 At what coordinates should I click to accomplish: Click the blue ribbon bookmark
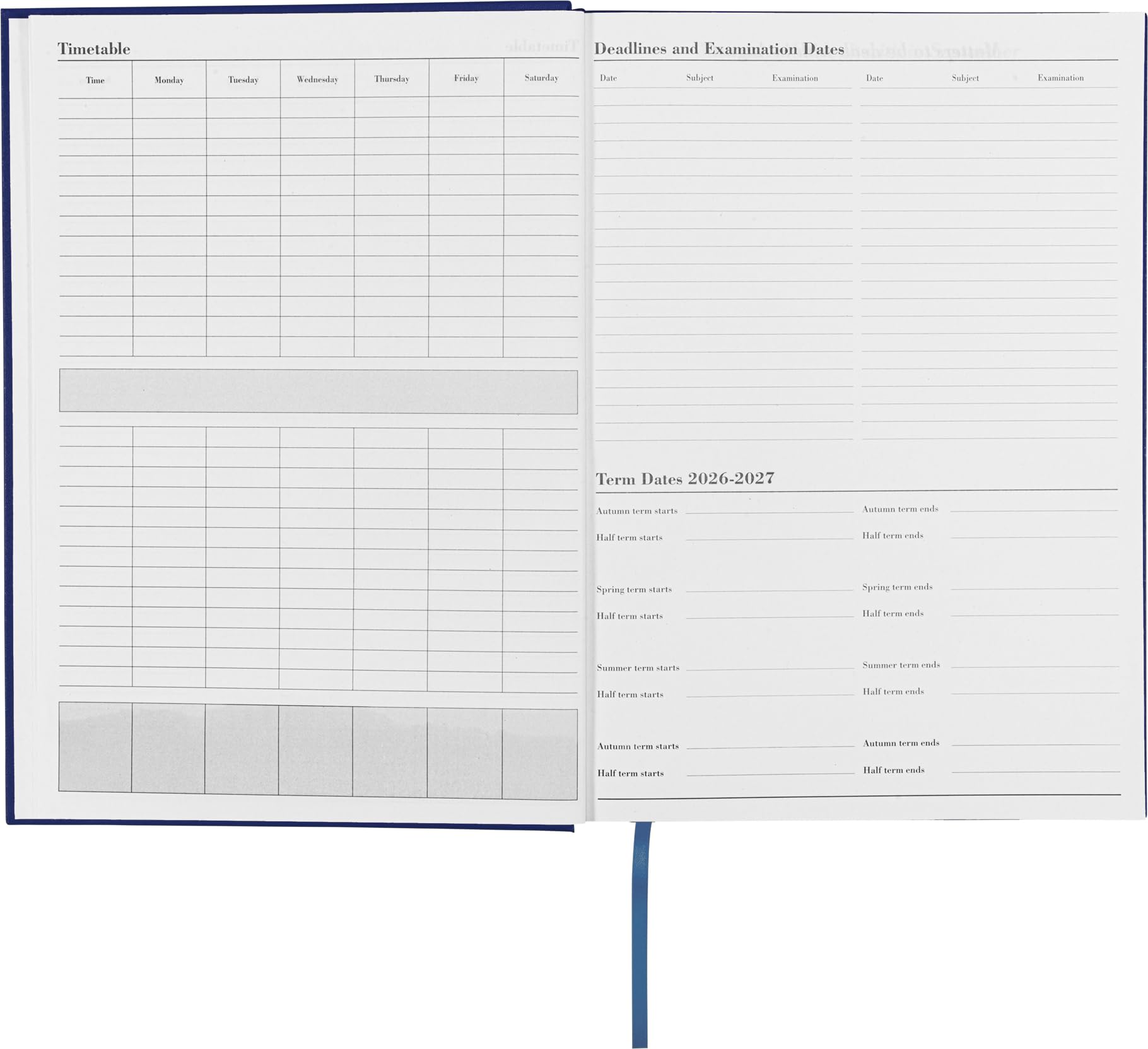pos(640,934)
